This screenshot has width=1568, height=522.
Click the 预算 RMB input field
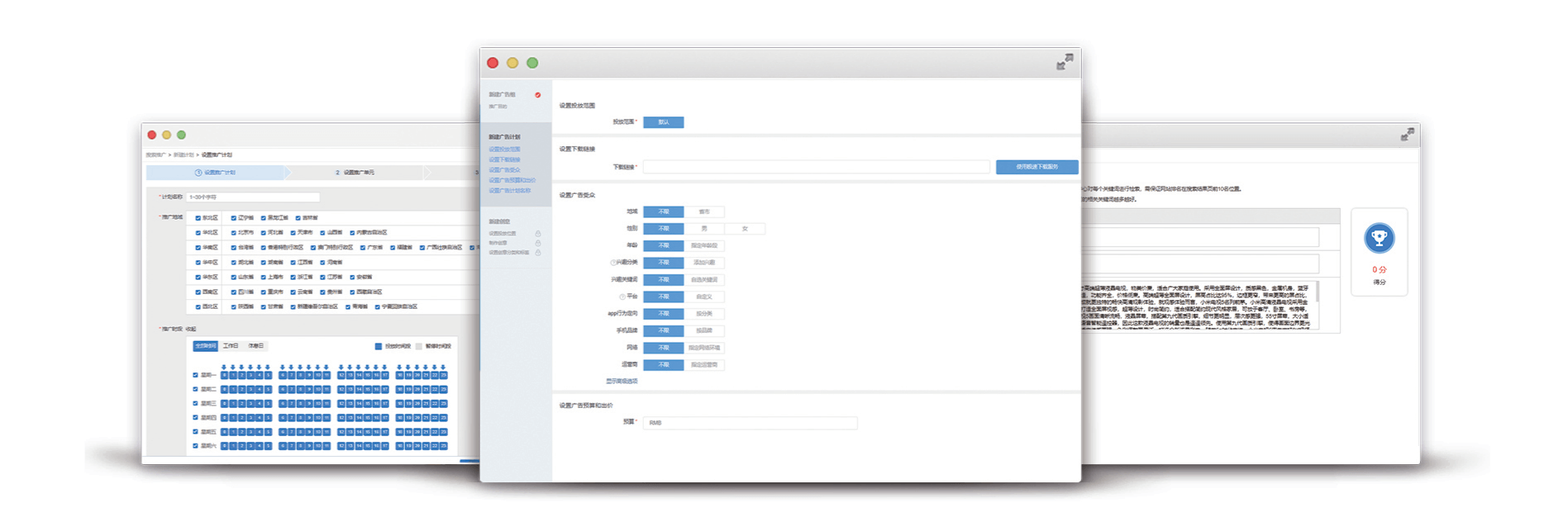point(750,423)
